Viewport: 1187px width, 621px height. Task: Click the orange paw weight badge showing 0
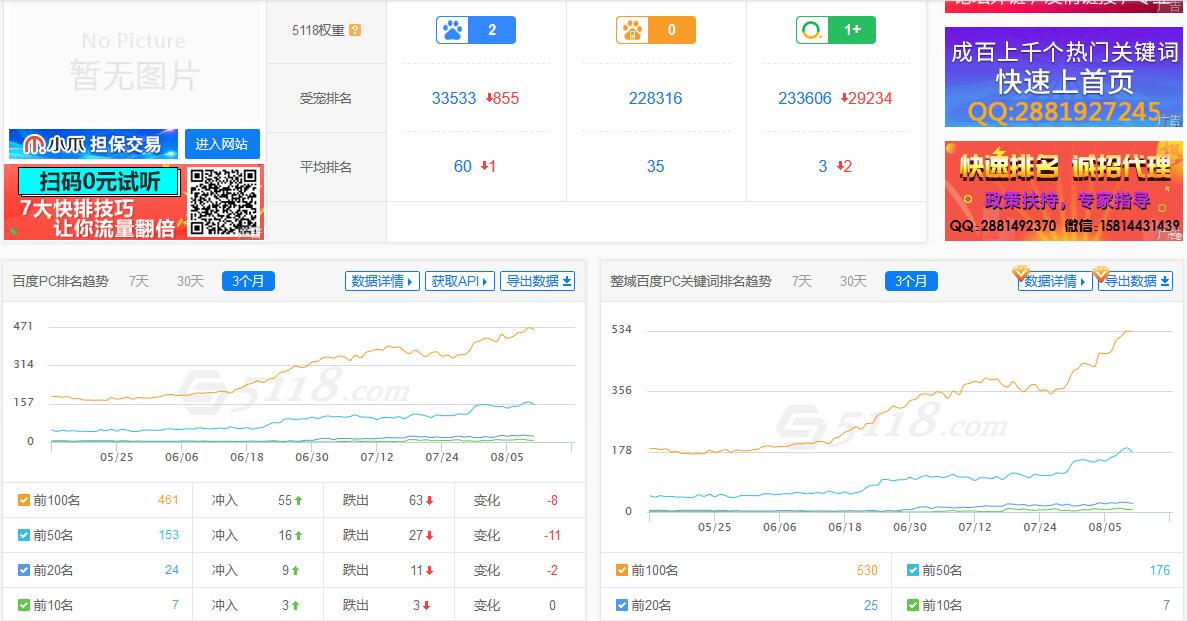[656, 30]
